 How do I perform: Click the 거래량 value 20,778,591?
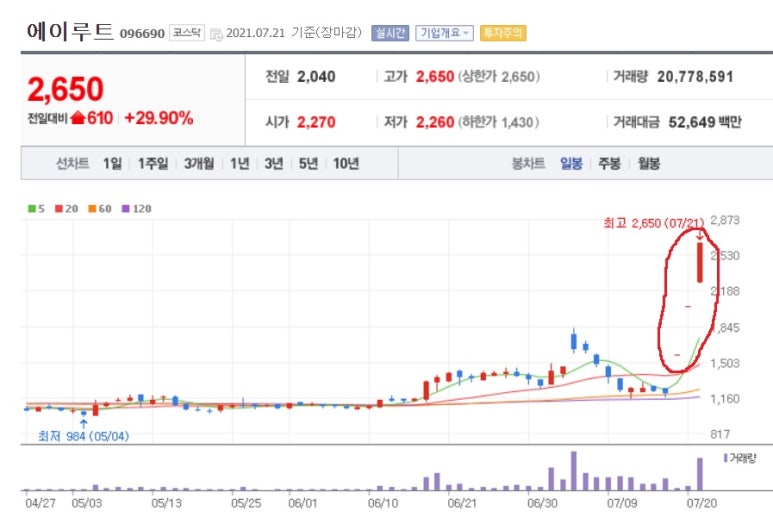point(695,77)
